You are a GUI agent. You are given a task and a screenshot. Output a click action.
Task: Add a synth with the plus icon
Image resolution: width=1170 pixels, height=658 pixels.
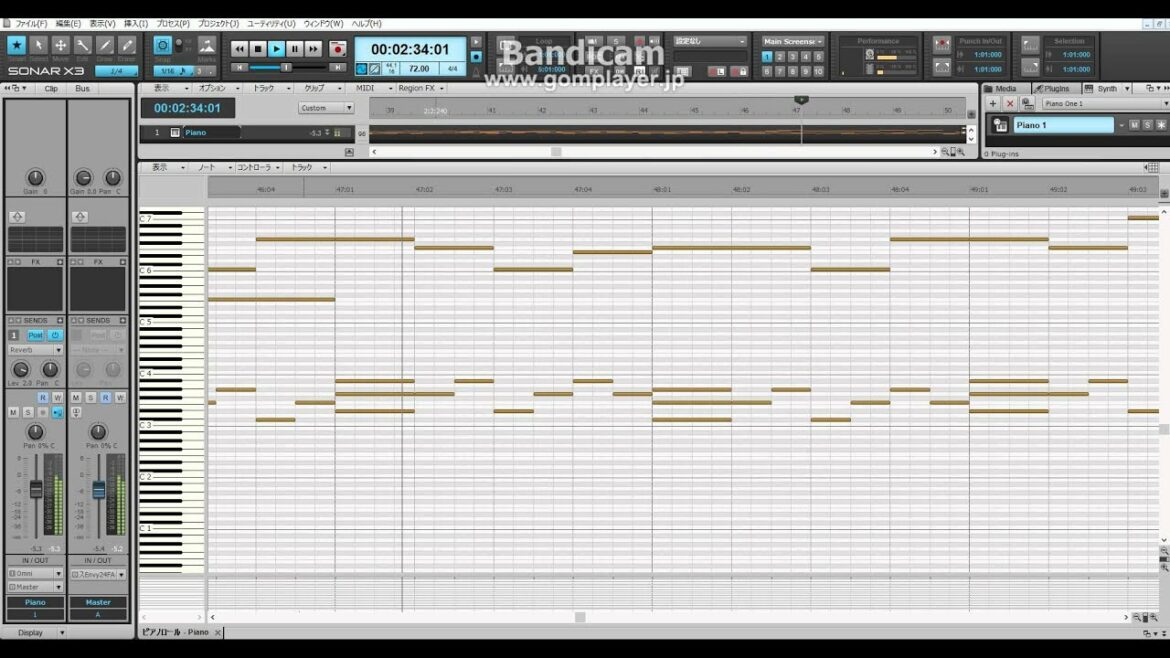tap(993, 104)
